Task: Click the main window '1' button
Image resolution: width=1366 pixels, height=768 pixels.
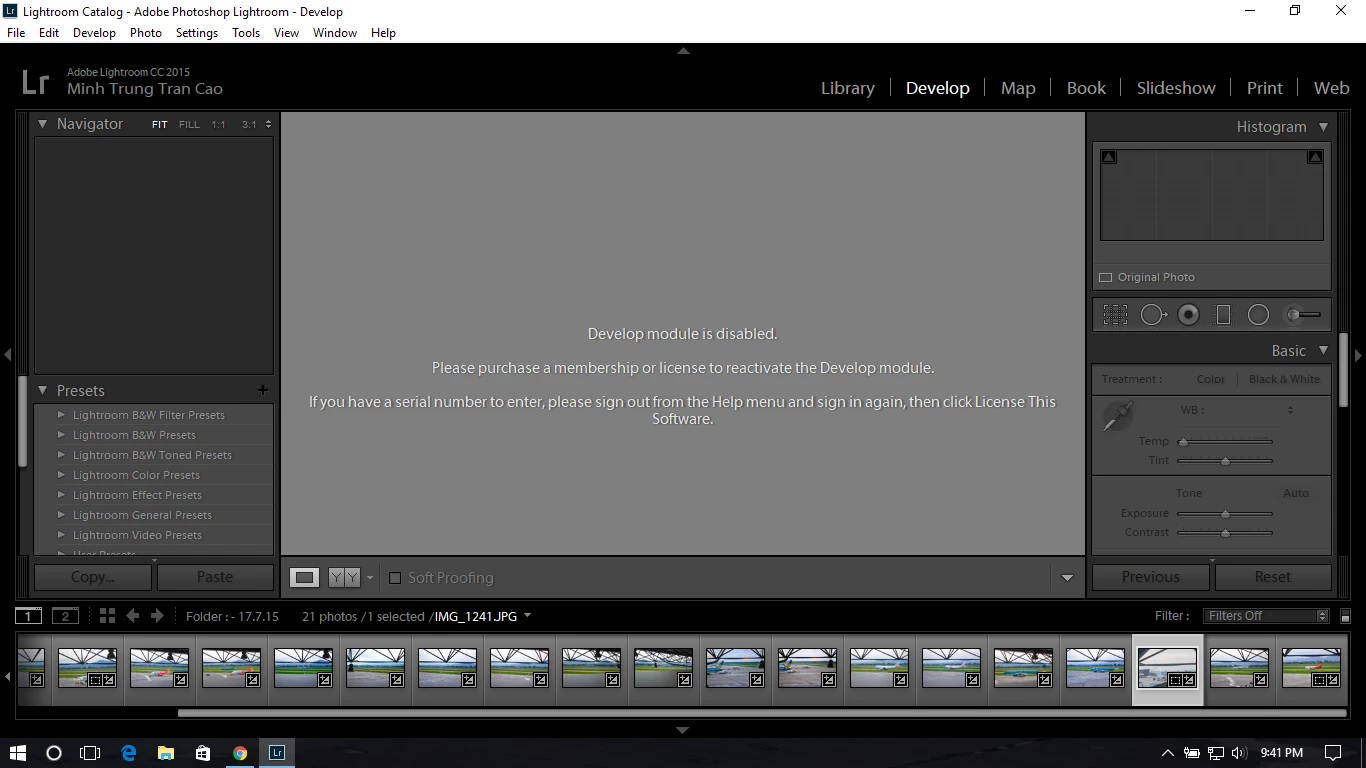Action: click(x=29, y=616)
